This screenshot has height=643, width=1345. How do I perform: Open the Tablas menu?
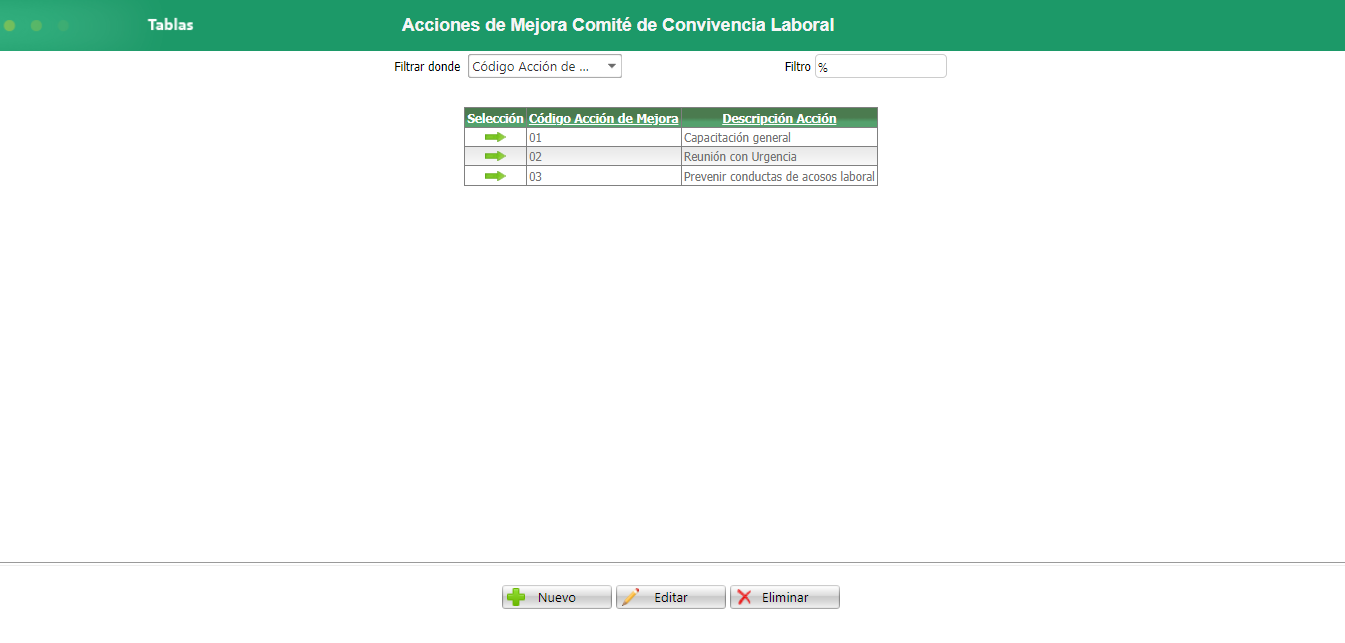coord(169,25)
